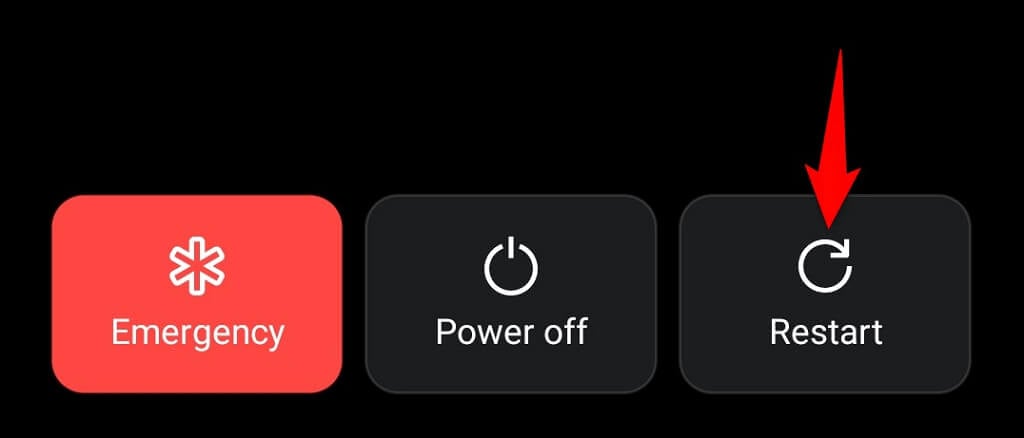The width and height of the screenshot is (1024, 438).
Task: Click the red Emergency tile
Action: pyautogui.click(x=197, y=294)
